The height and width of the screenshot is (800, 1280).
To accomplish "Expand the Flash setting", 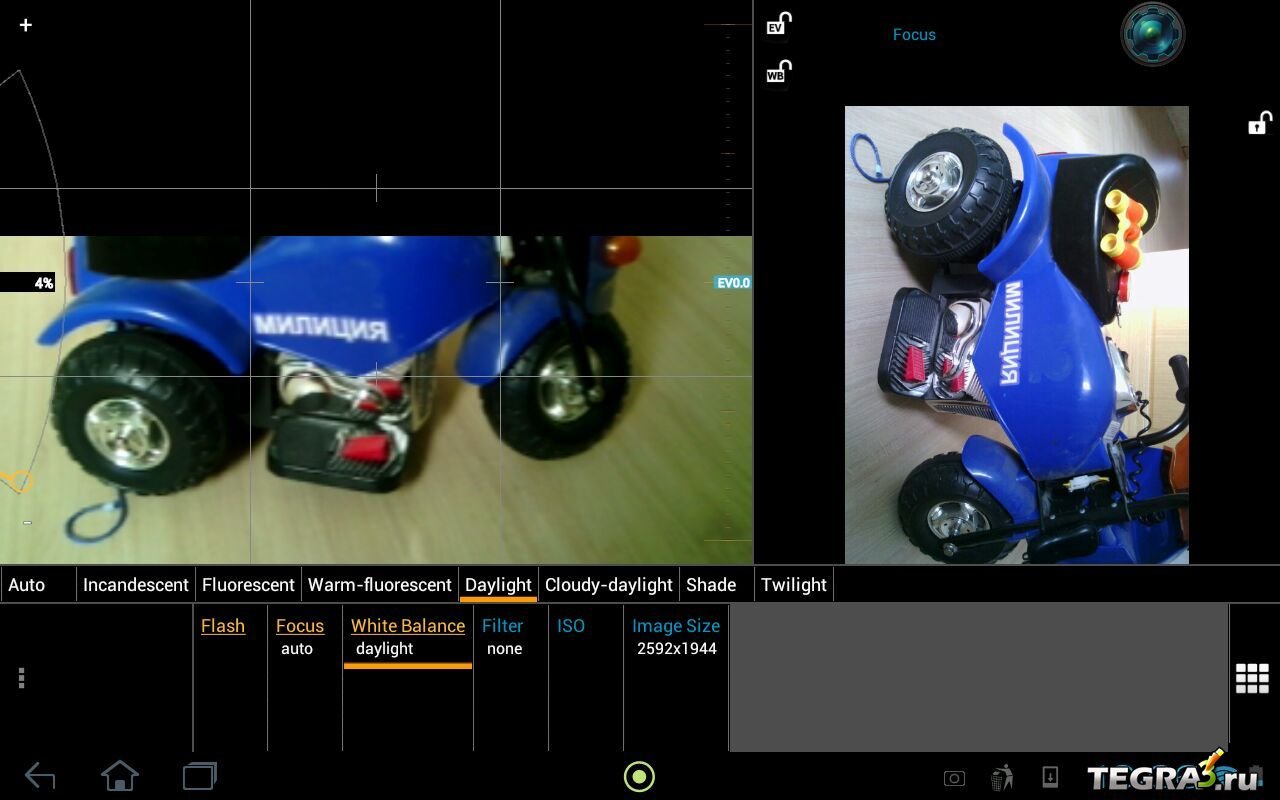I will [x=223, y=626].
